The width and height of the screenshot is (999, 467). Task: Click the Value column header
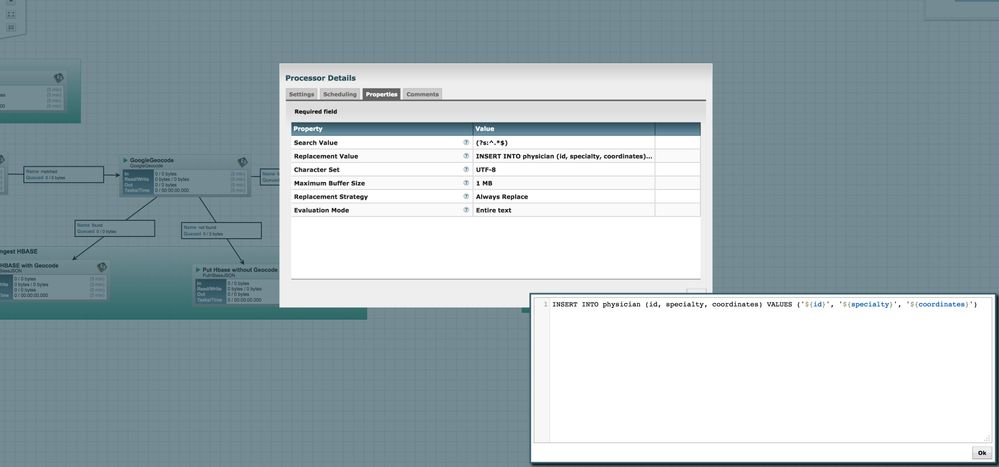click(x=564, y=129)
